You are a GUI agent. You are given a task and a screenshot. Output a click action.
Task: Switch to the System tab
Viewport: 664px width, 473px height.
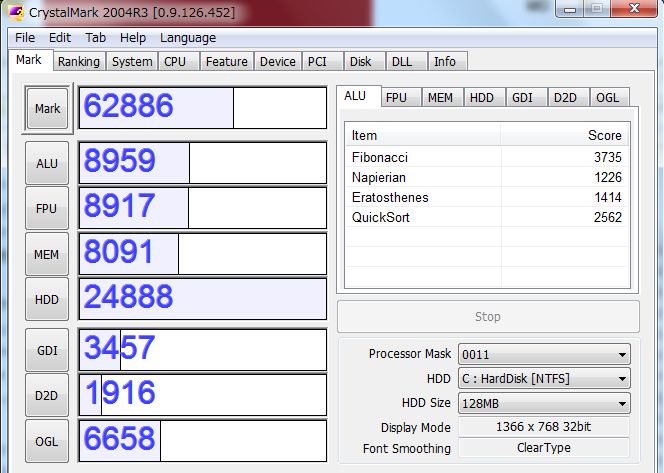[132, 61]
